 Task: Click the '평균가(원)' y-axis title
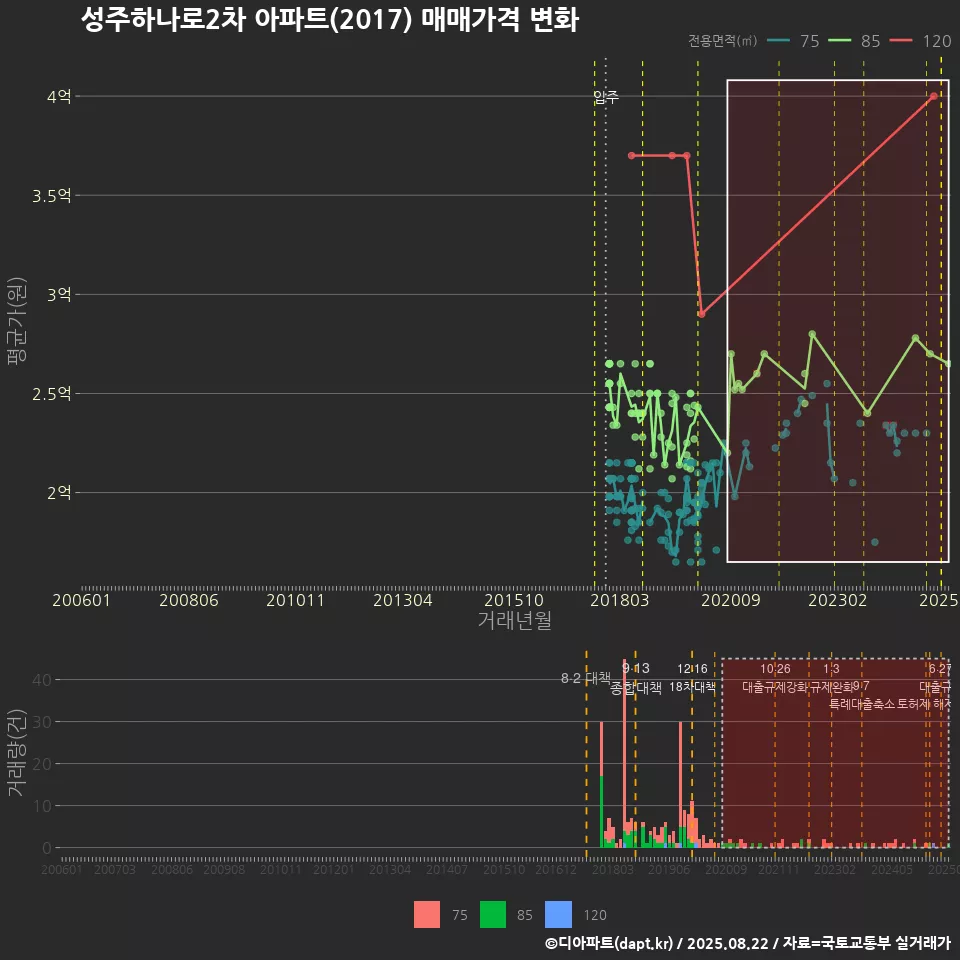tap(17, 321)
